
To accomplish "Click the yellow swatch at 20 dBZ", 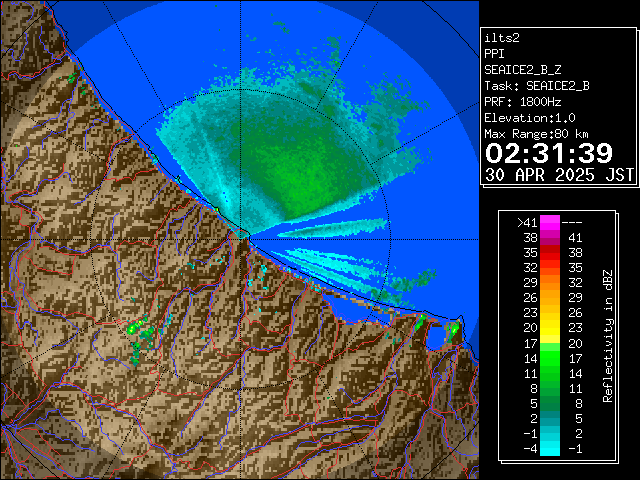I will tap(550, 328).
